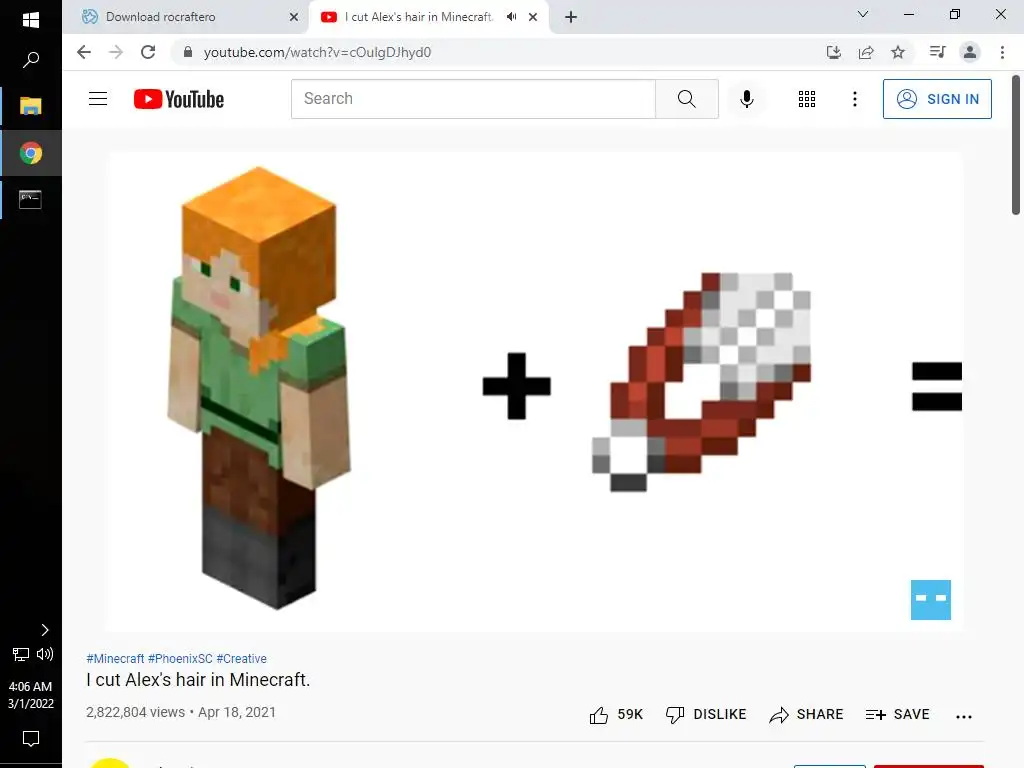This screenshot has height=768, width=1024.
Task: Share this page from address bar
Action: coord(866,52)
